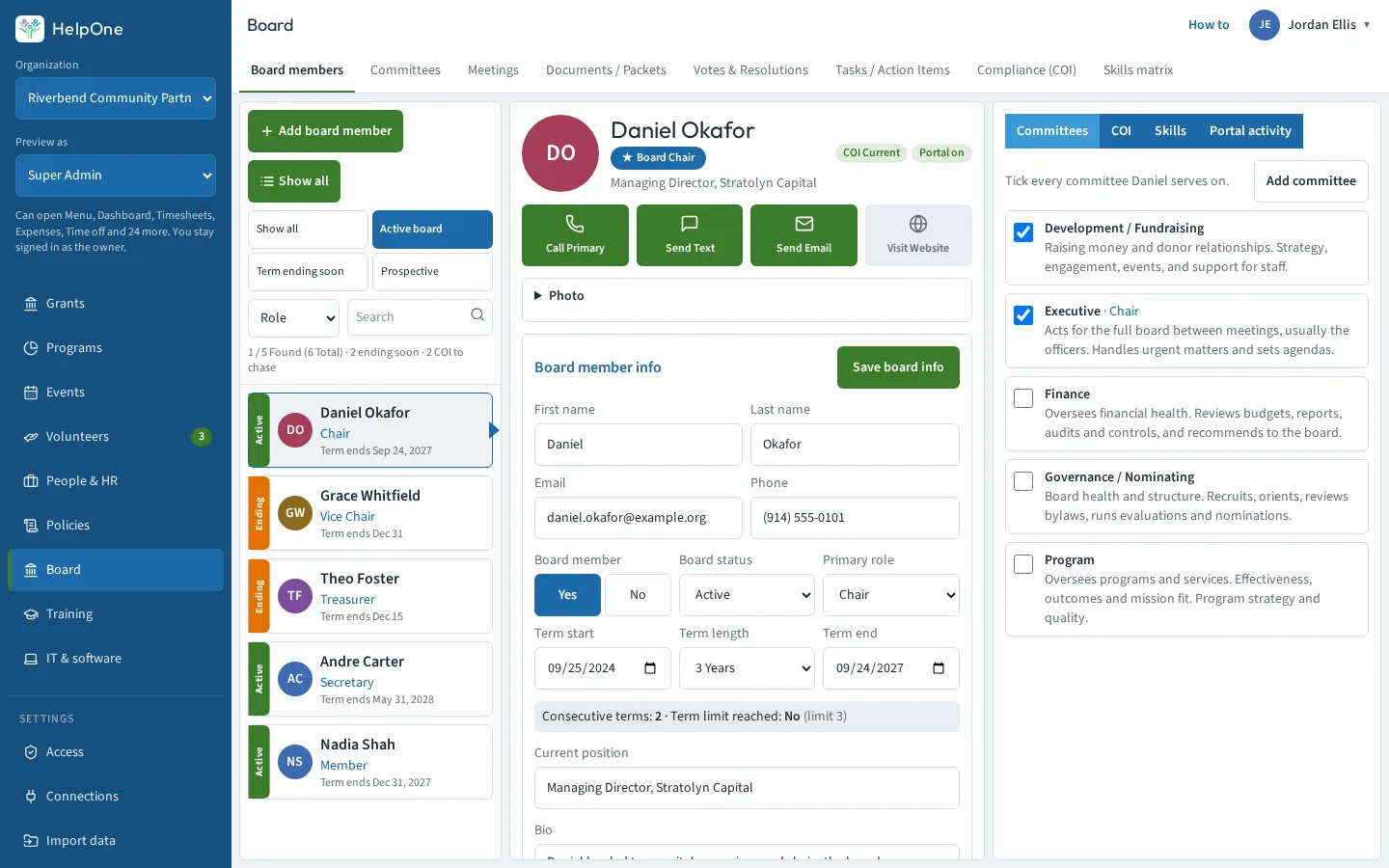
Task: Open the Role filter dropdown
Action: point(293,318)
